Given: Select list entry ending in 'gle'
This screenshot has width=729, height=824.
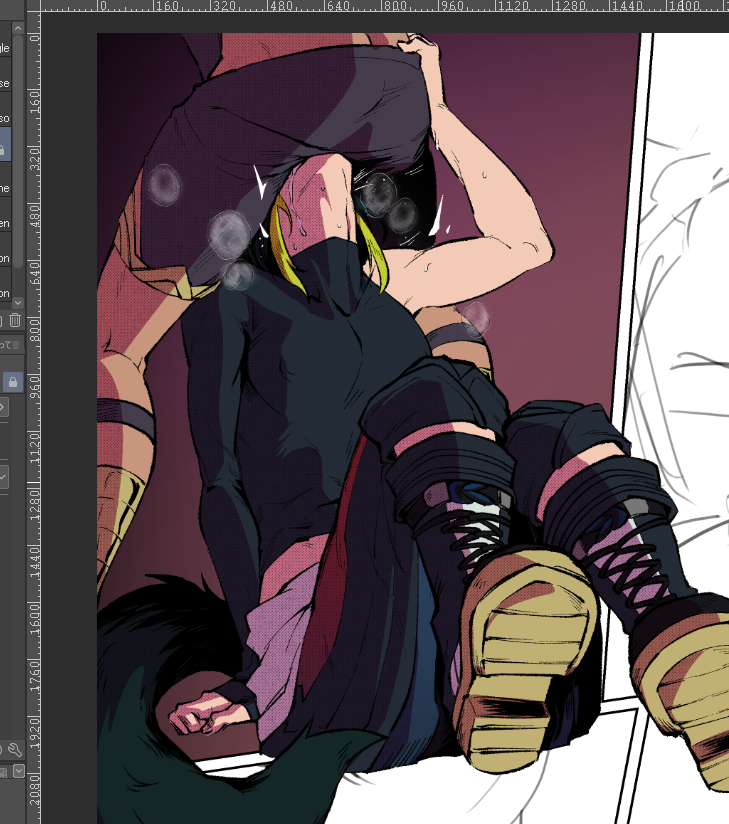Looking at the screenshot, I should click(5, 48).
